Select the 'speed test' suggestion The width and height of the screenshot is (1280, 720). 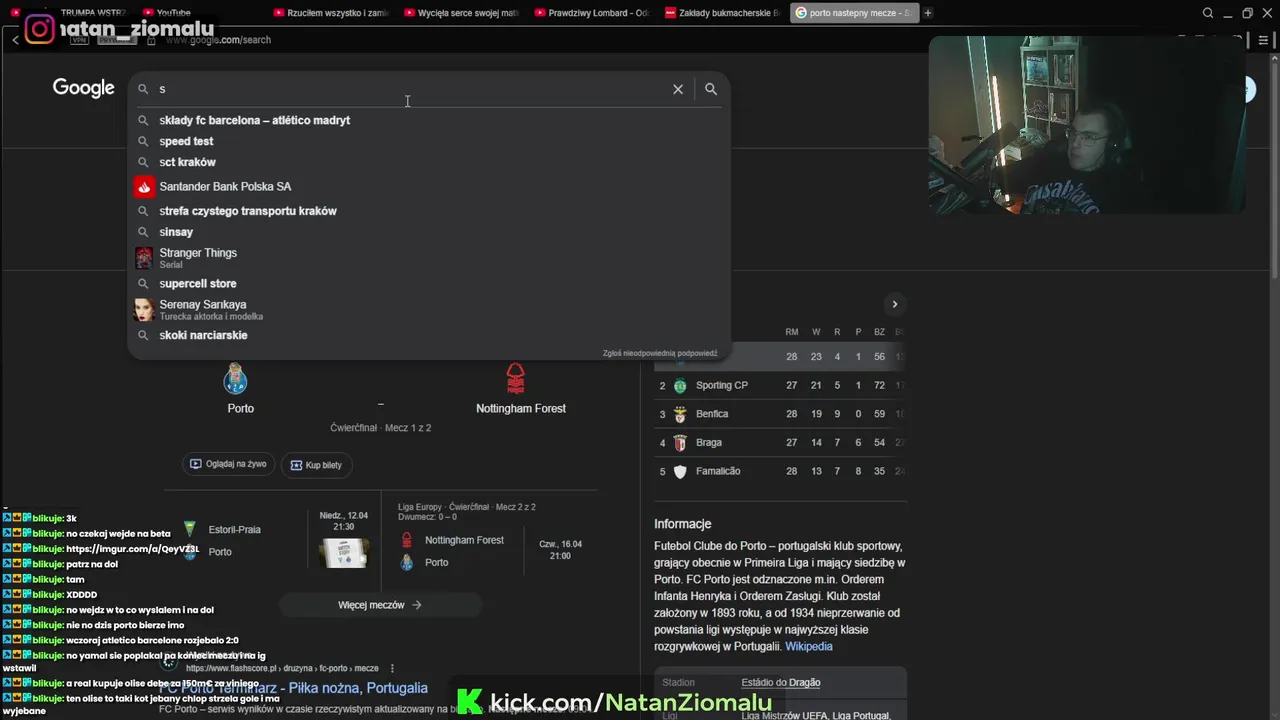(430, 141)
